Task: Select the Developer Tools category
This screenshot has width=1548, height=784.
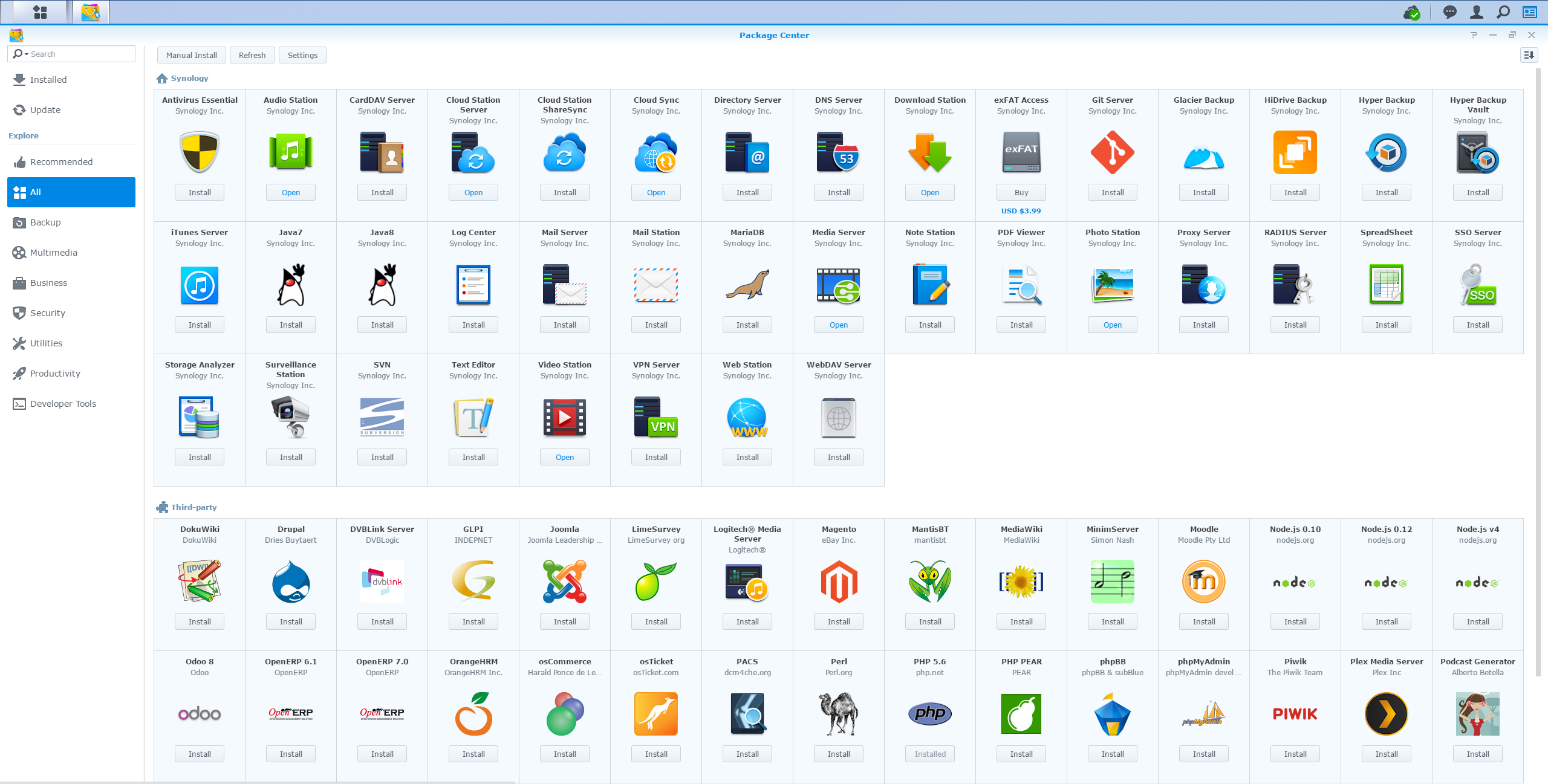Action: (71, 404)
